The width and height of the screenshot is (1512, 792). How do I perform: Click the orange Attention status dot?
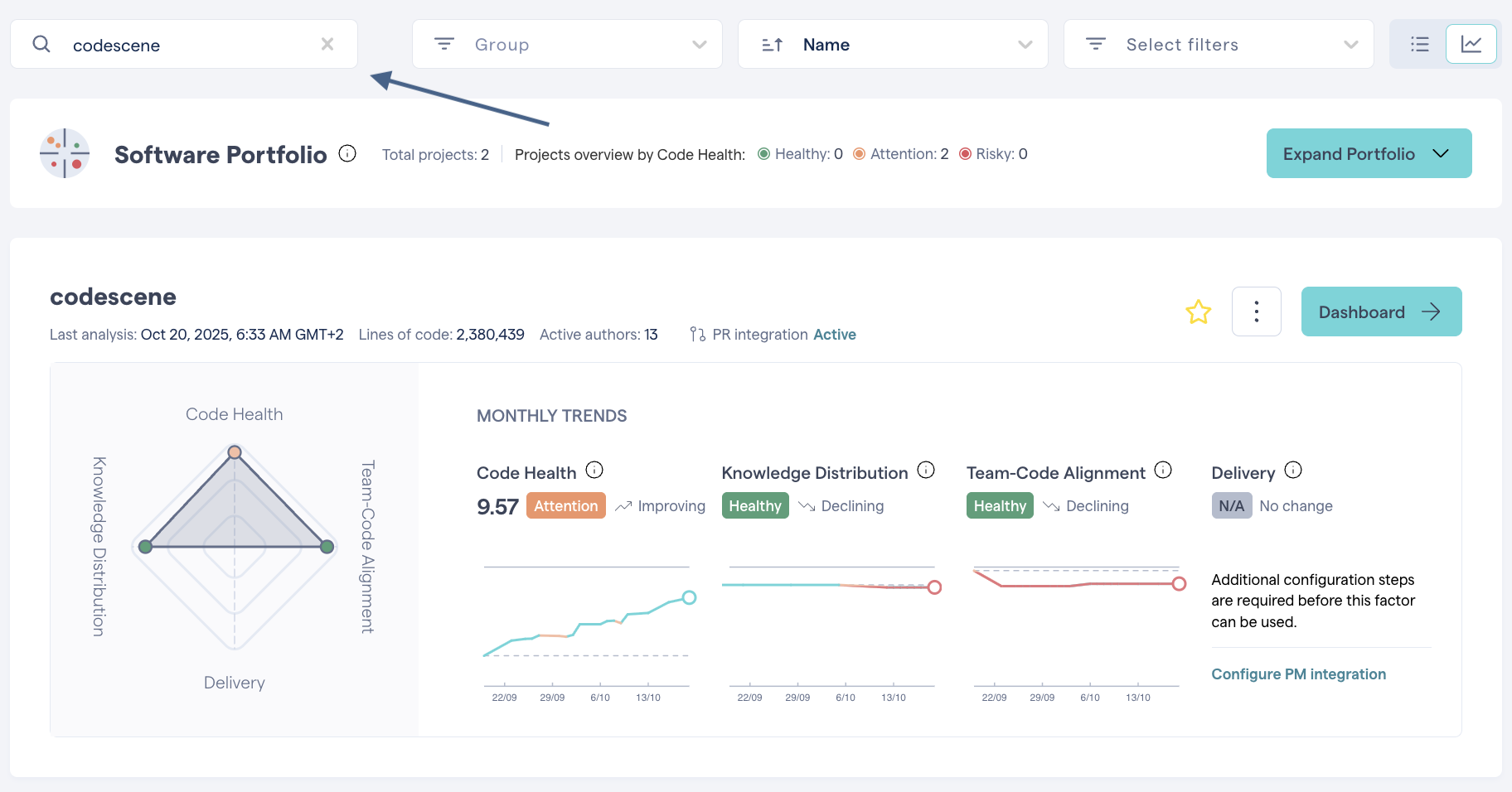click(859, 153)
